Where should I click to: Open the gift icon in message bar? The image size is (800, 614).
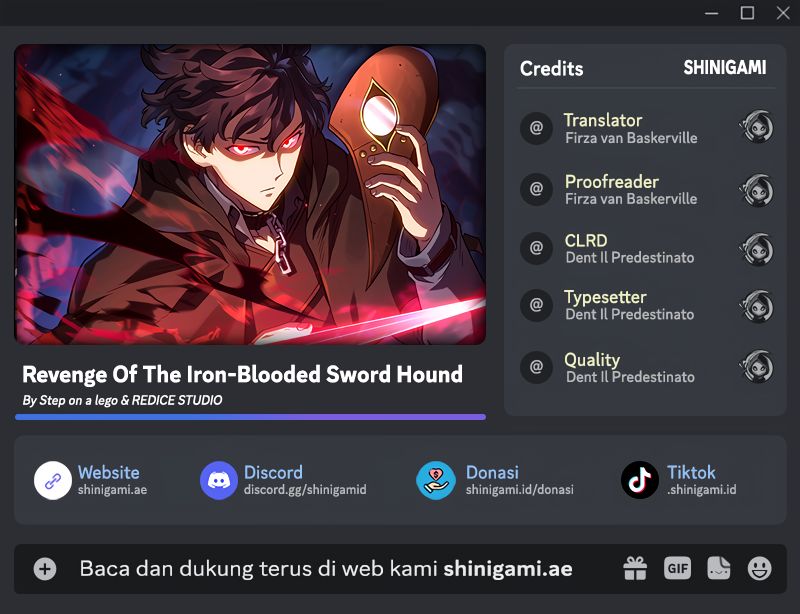pos(635,569)
